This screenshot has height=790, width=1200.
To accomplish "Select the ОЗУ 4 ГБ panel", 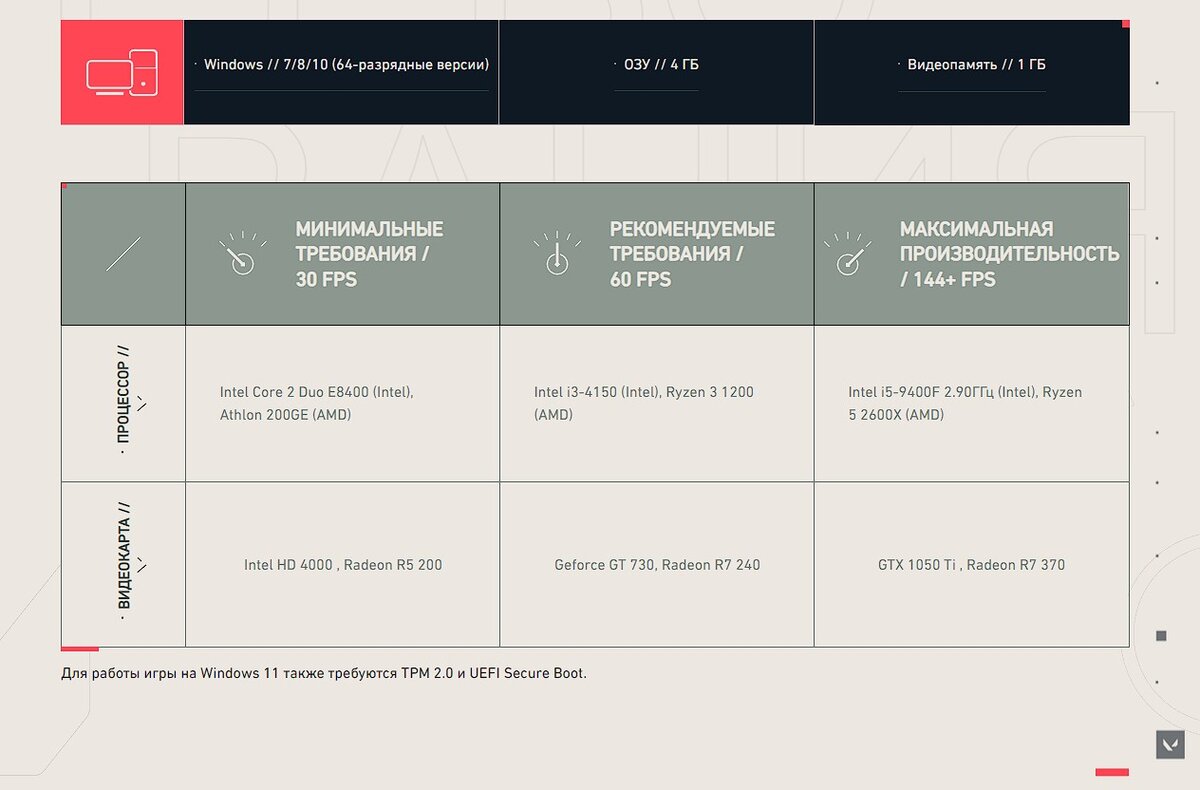I will click(x=656, y=72).
